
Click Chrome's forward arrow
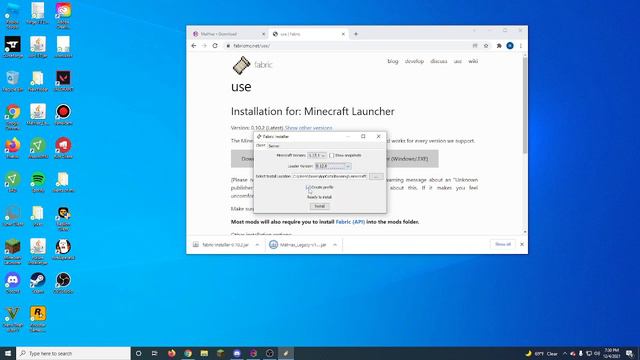pyautogui.click(x=204, y=46)
